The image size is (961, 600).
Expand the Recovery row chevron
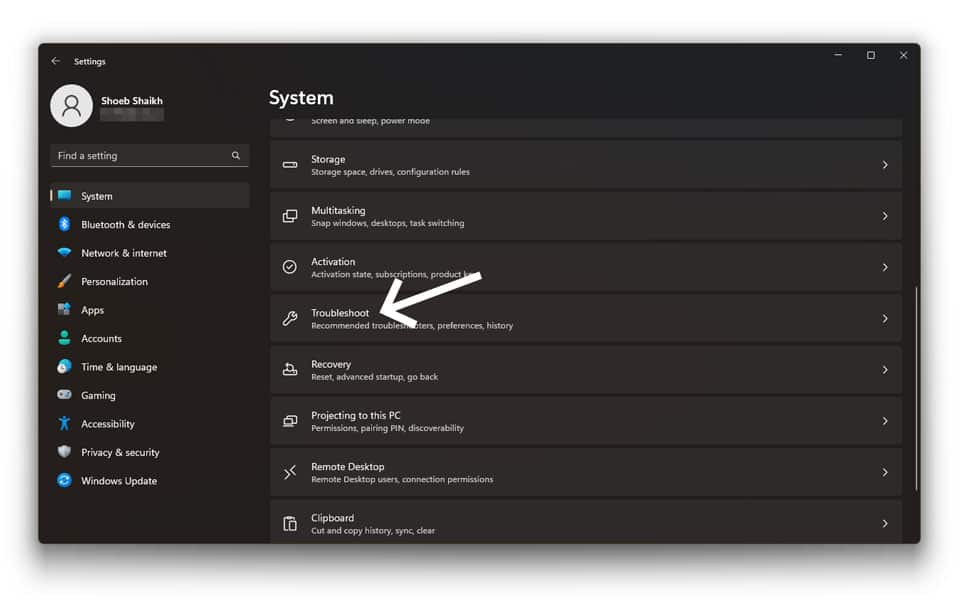pyautogui.click(x=885, y=370)
